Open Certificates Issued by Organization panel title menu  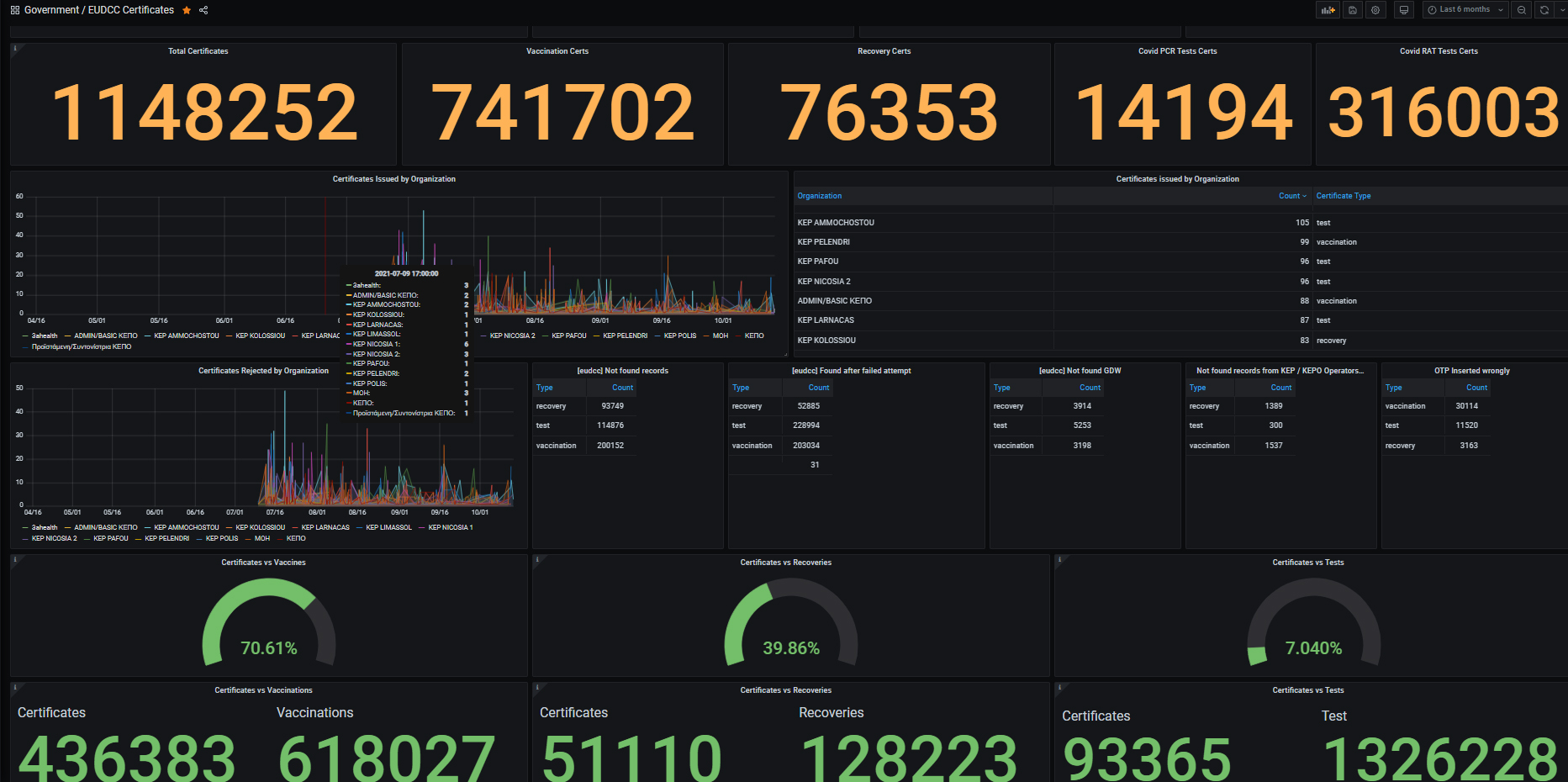[x=393, y=179]
